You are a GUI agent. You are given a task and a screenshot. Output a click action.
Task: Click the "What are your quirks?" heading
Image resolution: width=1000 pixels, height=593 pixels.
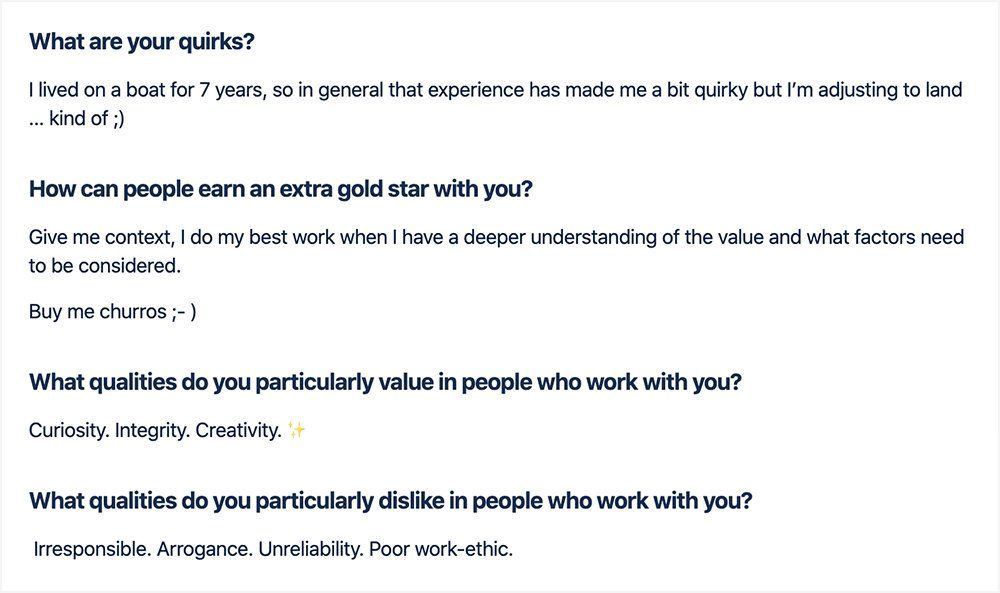coord(142,41)
